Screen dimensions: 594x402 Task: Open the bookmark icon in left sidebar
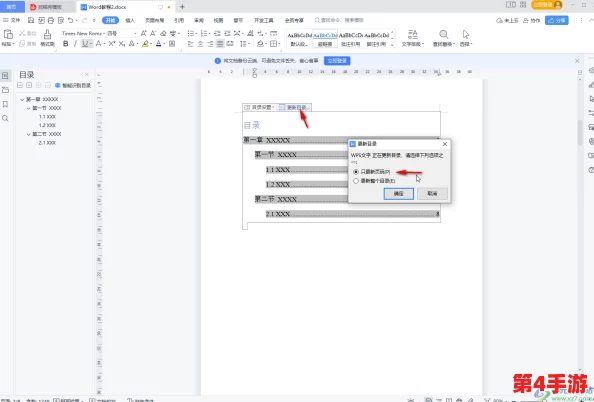(x=5, y=104)
